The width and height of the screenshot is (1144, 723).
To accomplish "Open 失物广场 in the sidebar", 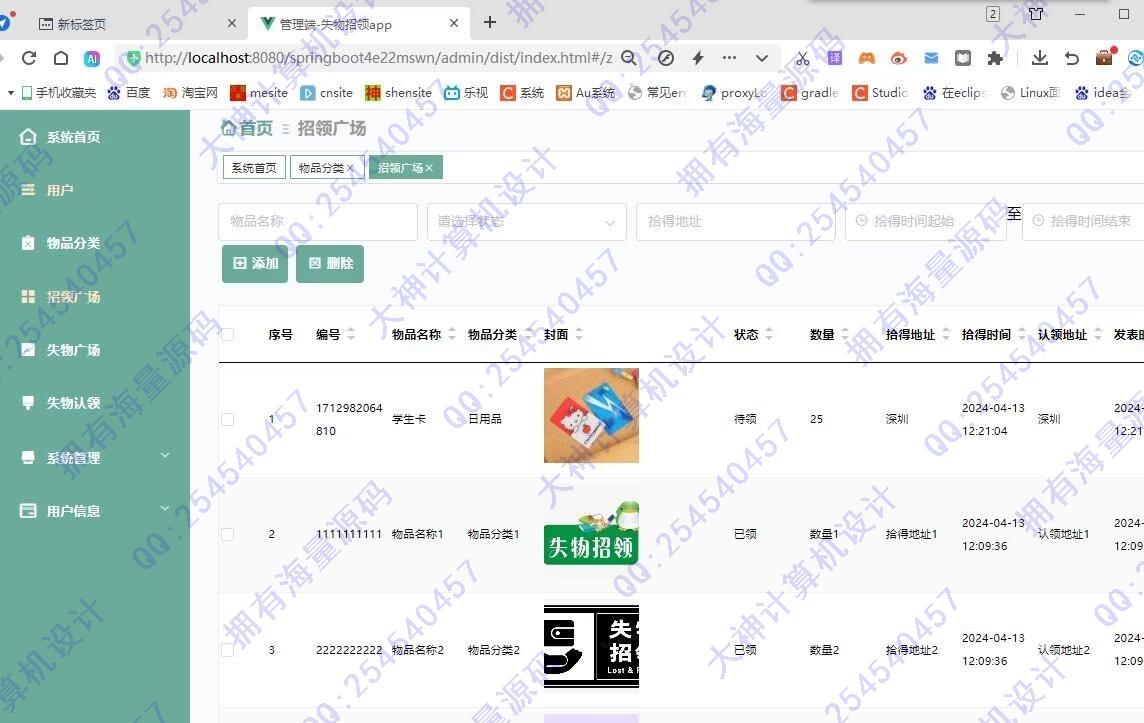I will pos(73,350).
